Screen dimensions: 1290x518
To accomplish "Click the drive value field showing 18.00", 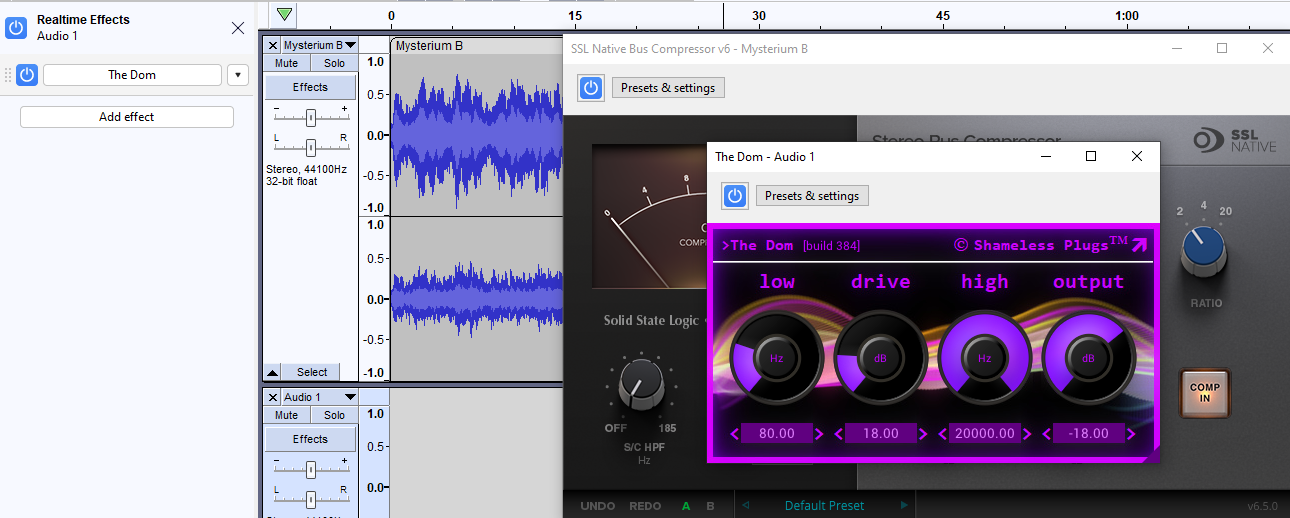I will pyautogui.click(x=881, y=434).
